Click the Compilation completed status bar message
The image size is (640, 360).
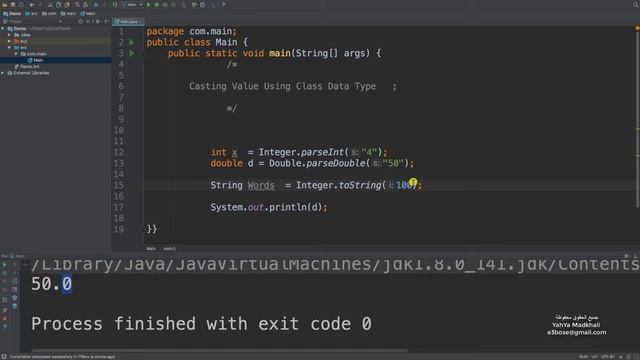(62, 357)
